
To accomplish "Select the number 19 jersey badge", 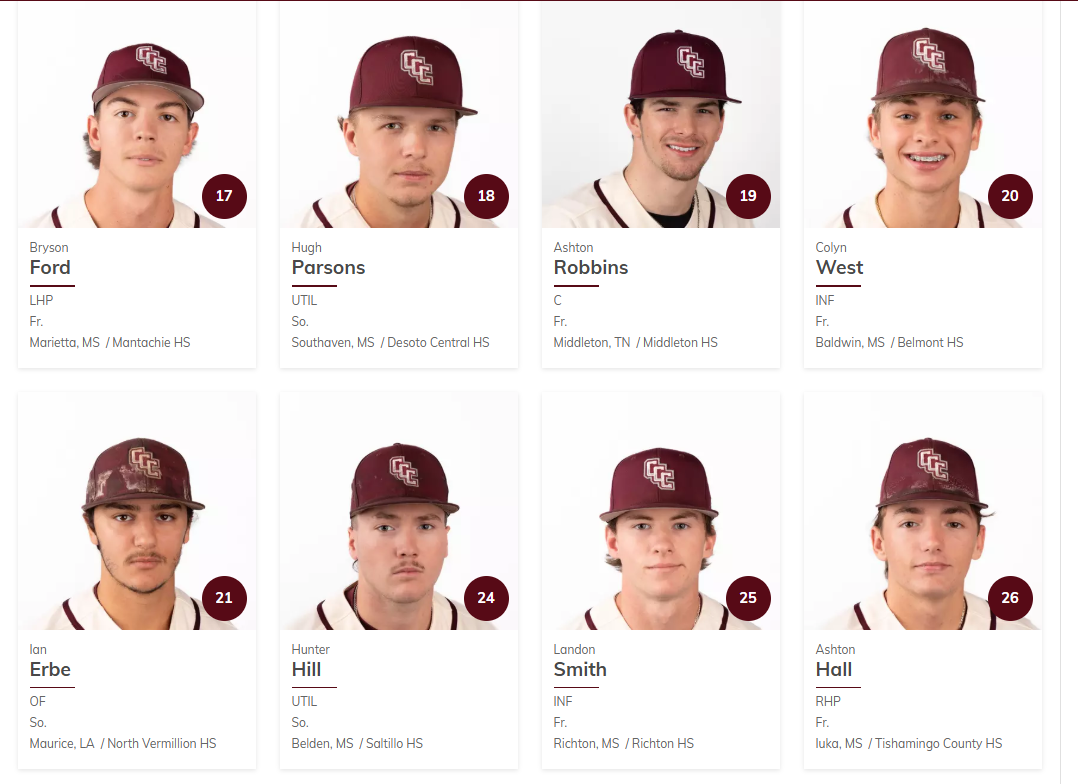I will click(x=748, y=196).
